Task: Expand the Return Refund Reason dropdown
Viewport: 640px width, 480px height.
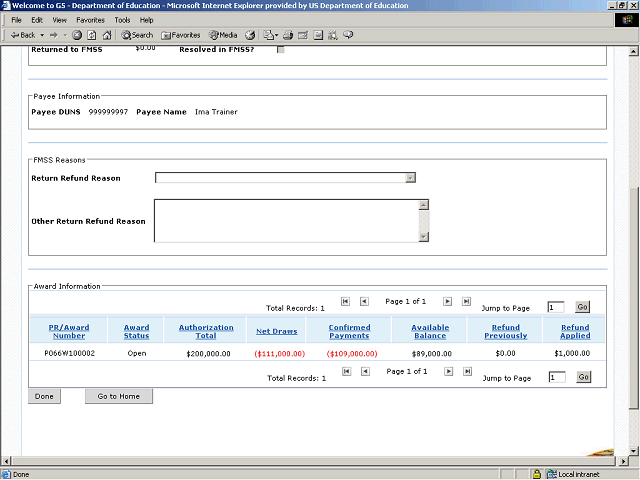Action: click(410, 178)
